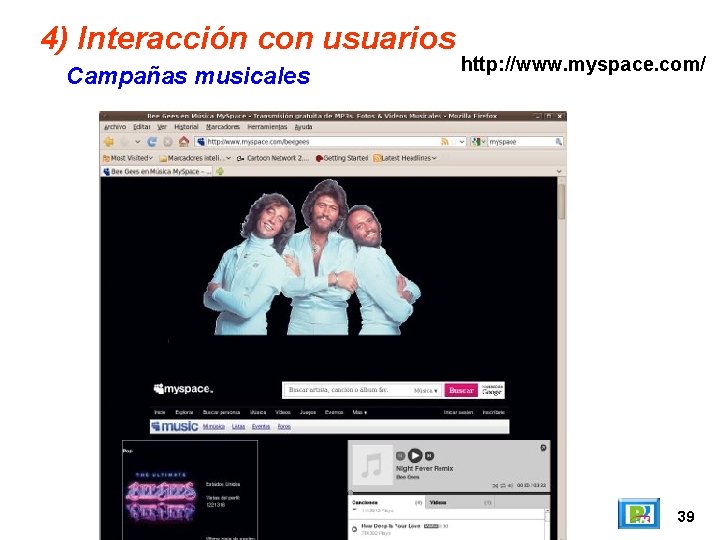The height and width of the screenshot is (540, 720).
Task: Click the greyed Forward arrow button
Action: point(124,142)
